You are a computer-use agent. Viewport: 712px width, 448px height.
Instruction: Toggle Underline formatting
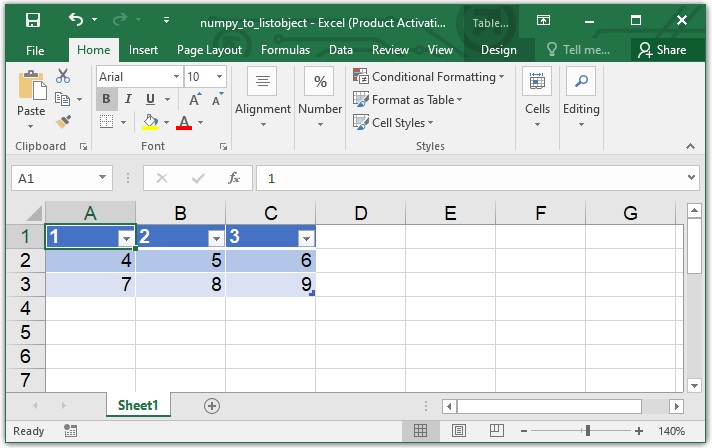pyautogui.click(x=150, y=99)
